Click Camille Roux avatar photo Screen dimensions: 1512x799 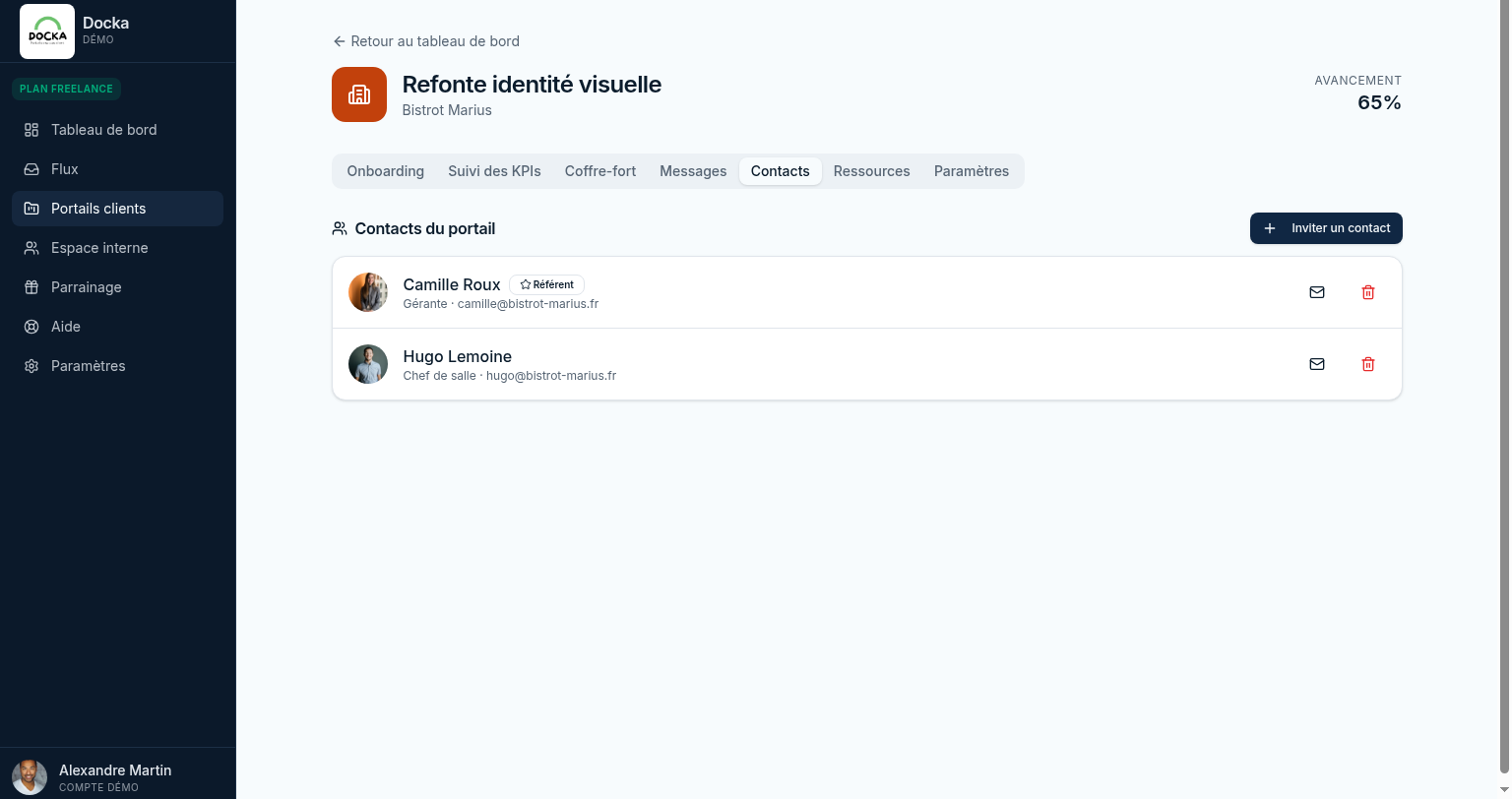click(x=368, y=292)
